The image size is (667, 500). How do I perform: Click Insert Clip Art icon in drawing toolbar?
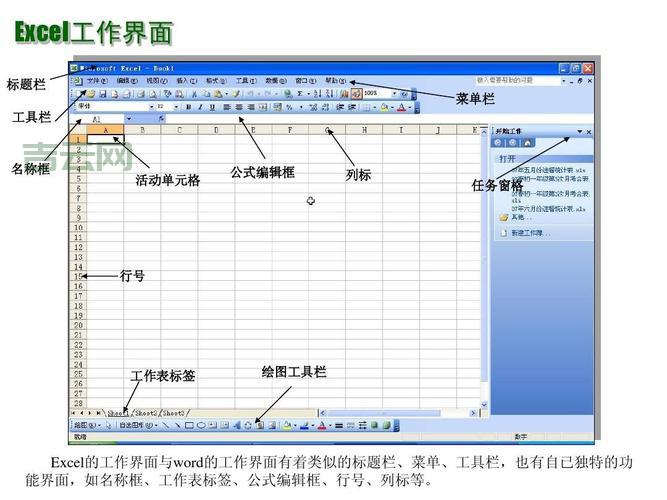(260, 425)
